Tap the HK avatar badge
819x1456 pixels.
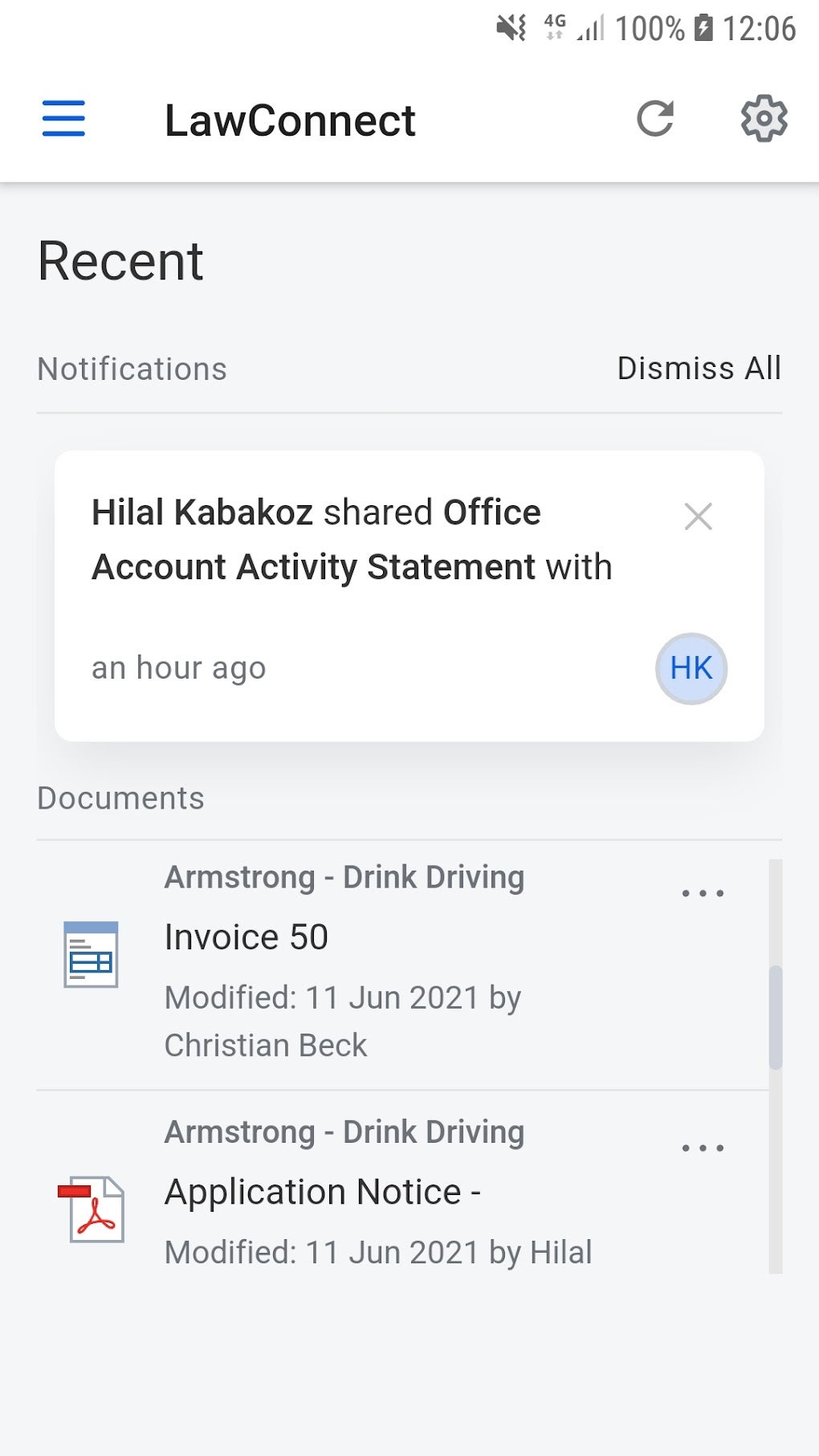691,668
